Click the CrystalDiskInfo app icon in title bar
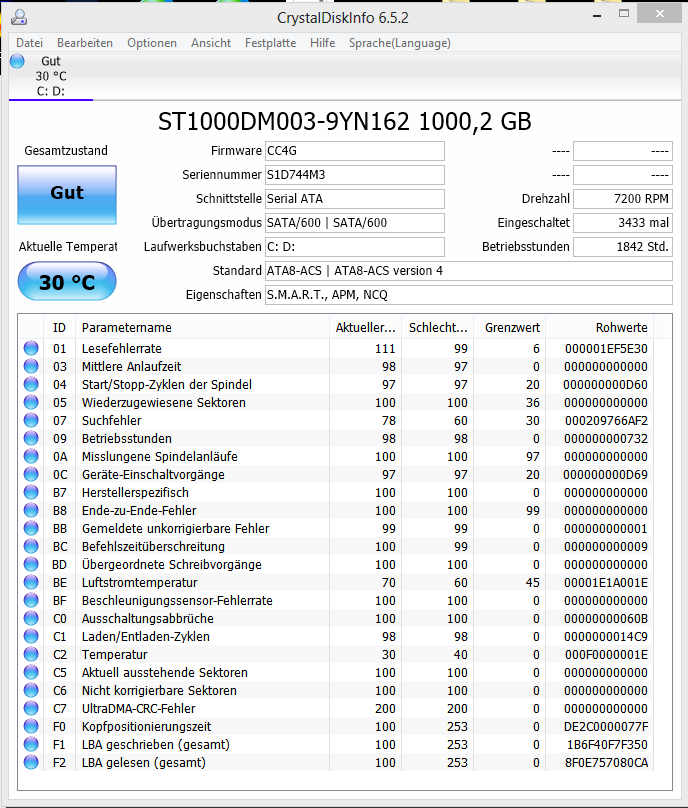This screenshot has height=808, width=688. [x=19, y=17]
